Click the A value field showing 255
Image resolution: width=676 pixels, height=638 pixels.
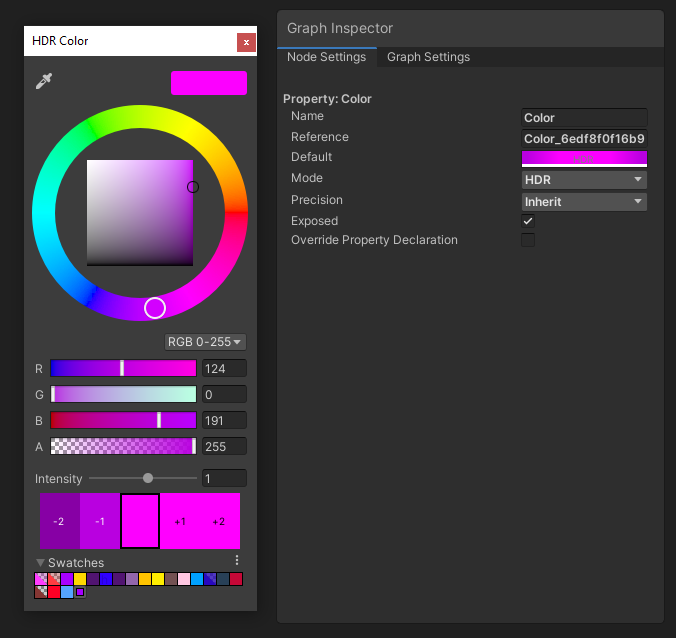pyautogui.click(x=224, y=446)
